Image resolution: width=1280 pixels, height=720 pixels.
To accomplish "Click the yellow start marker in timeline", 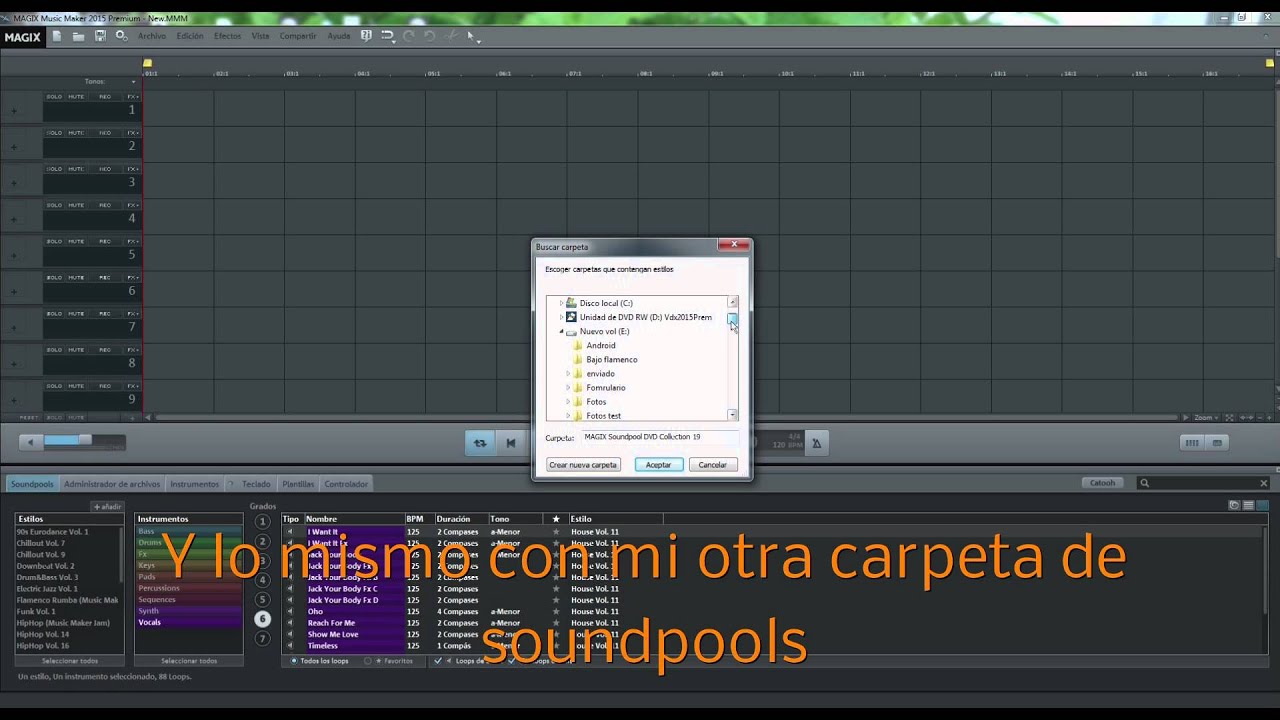I will (x=147, y=63).
